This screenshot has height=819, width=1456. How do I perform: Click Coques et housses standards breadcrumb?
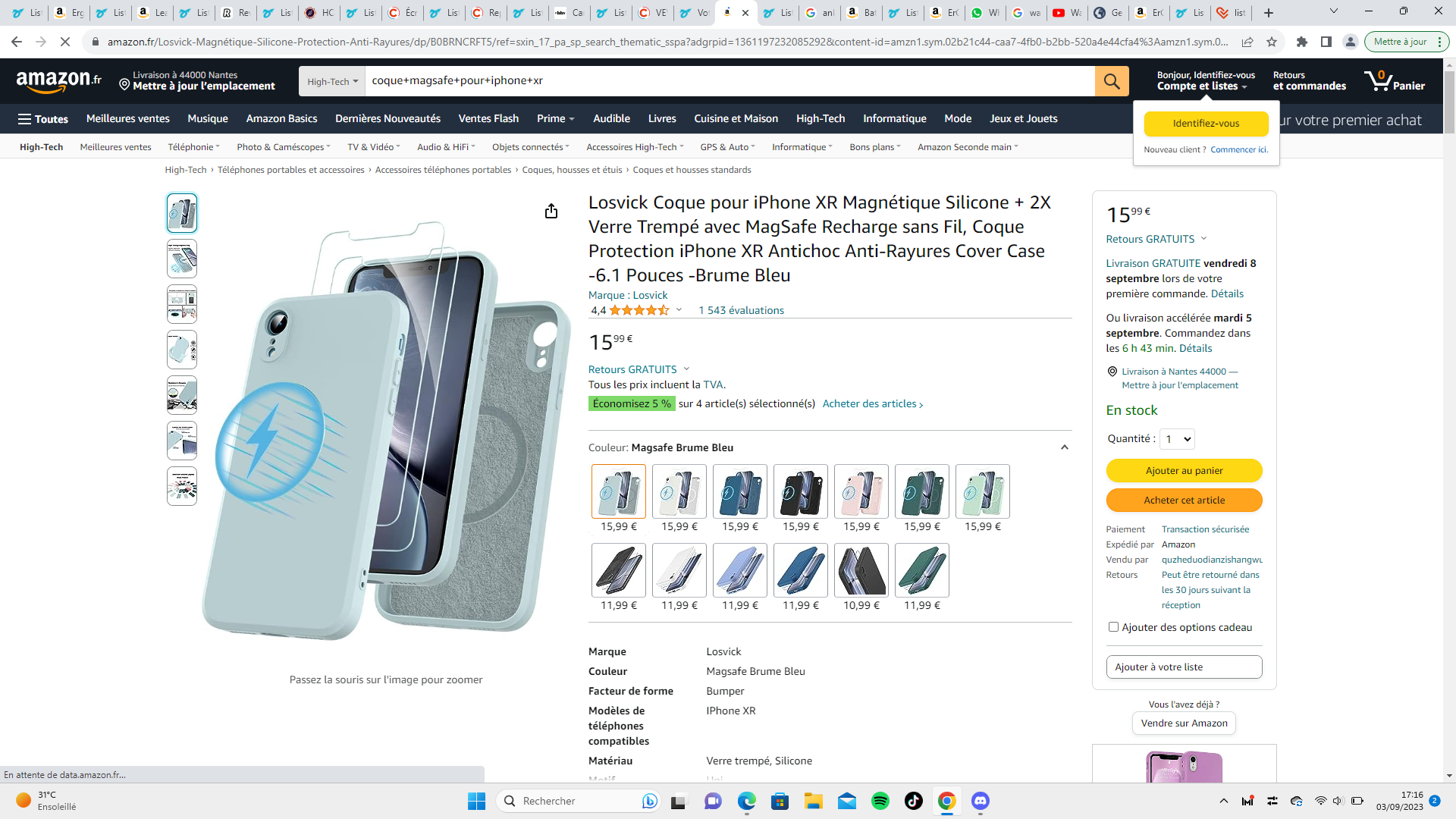tap(692, 170)
